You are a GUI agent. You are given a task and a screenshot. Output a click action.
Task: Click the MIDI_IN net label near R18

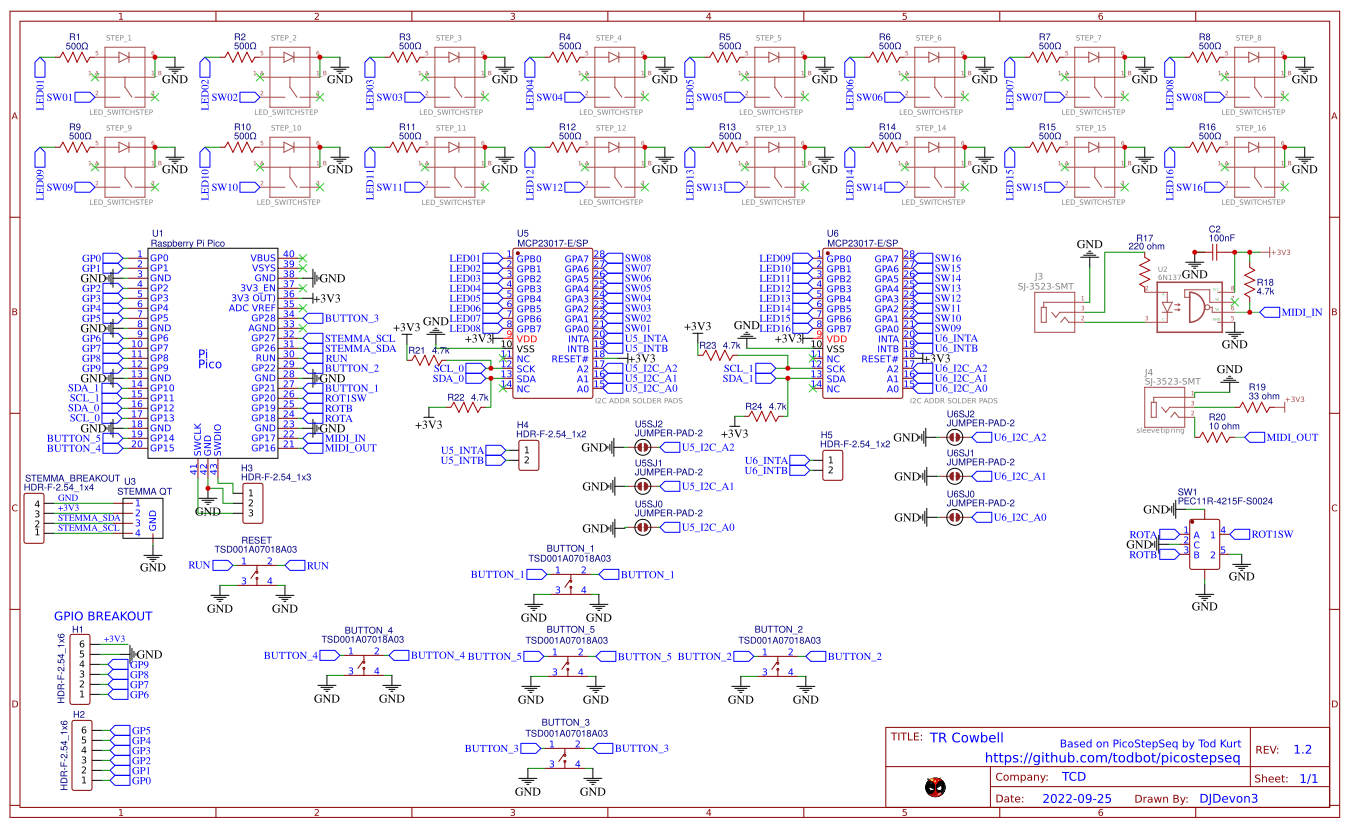click(x=1293, y=312)
